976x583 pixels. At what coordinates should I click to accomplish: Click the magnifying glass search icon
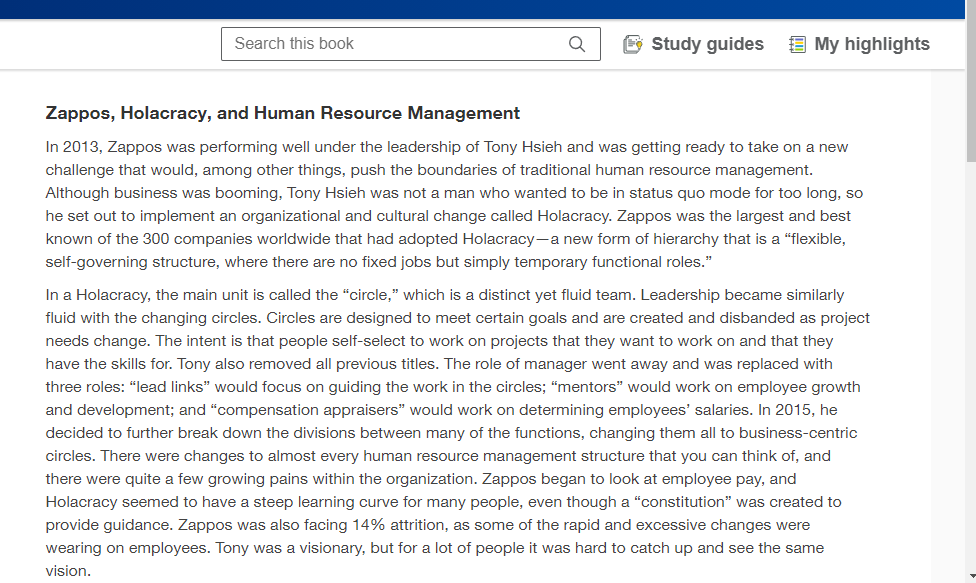click(577, 44)
